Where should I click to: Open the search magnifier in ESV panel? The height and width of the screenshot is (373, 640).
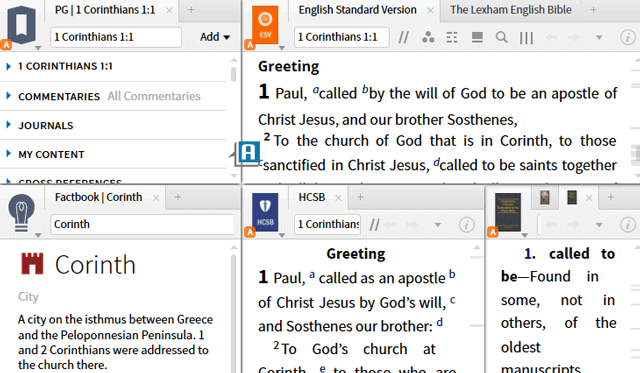(502, 38)
